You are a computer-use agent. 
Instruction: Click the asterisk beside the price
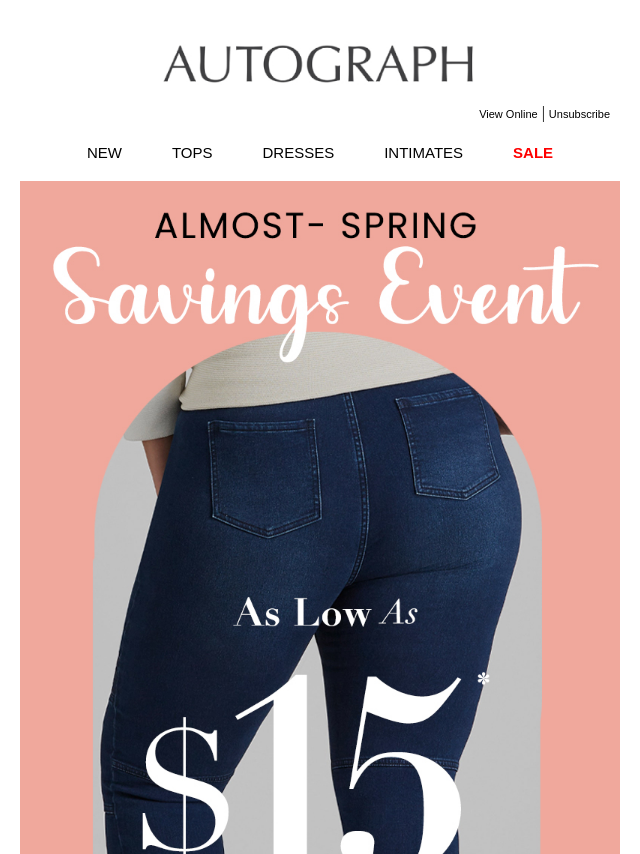click(483, 679)
